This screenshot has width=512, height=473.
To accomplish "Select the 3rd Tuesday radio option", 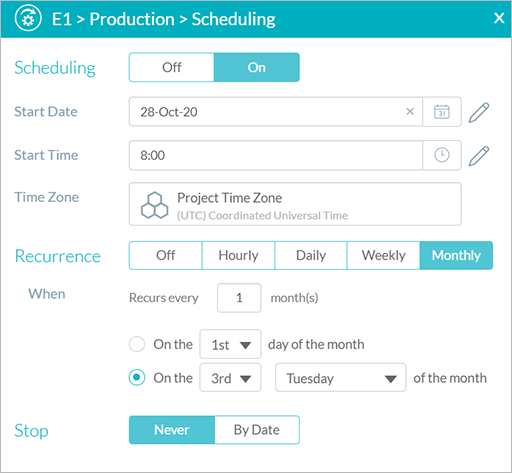I will tap(137, 378).
